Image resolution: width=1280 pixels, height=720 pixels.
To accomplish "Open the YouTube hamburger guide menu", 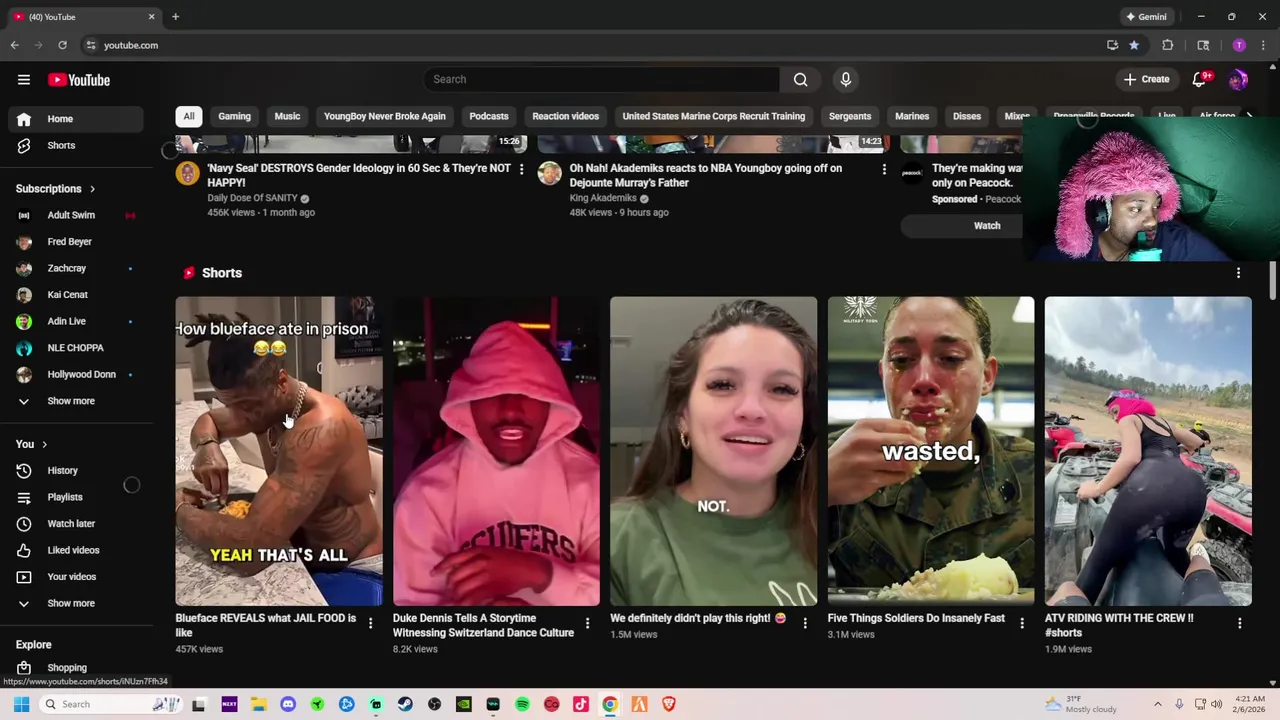I will (x=24, y=80).
